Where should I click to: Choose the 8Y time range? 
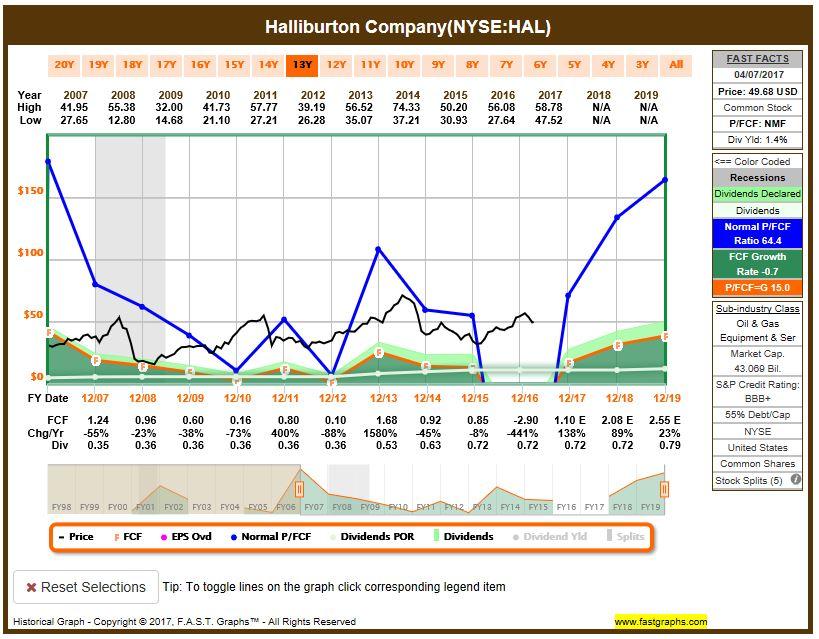[x=472, y=65]
